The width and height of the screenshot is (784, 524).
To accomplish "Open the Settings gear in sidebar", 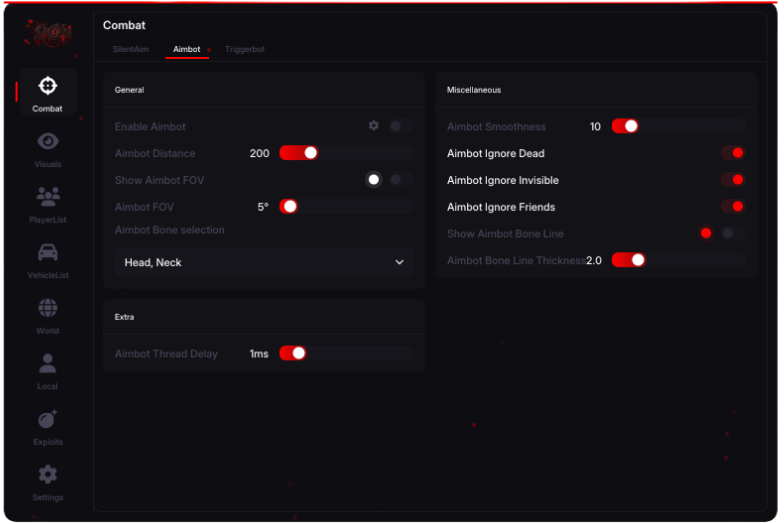I will 48,482.
